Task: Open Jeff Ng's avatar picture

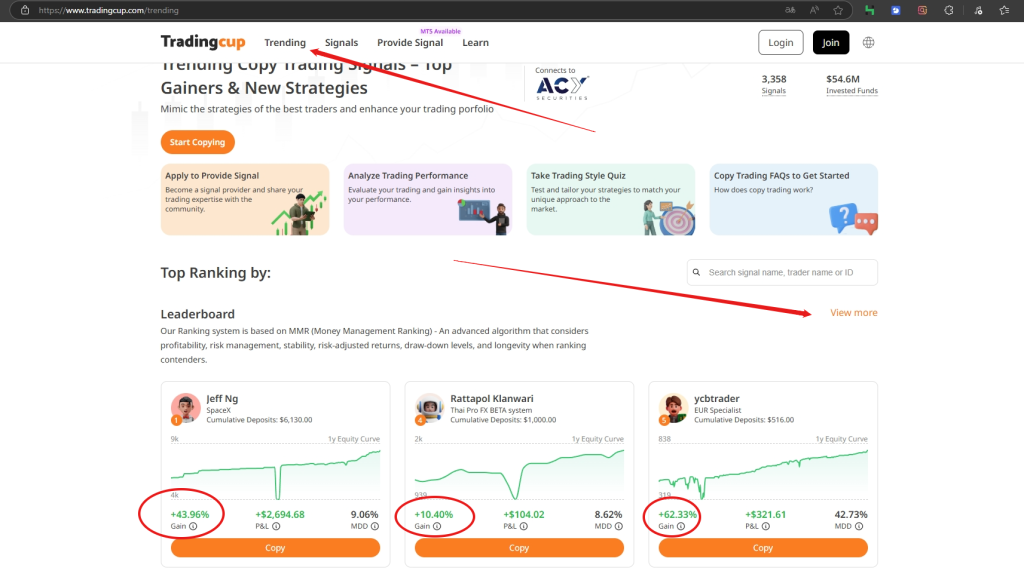Action: [185, 408]
